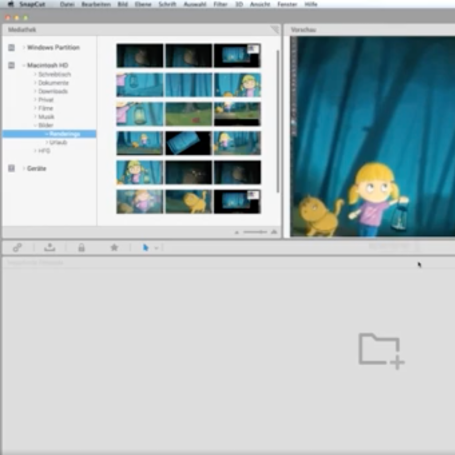
Task: Click the Geräte devices icon
Action: [11, 168]
